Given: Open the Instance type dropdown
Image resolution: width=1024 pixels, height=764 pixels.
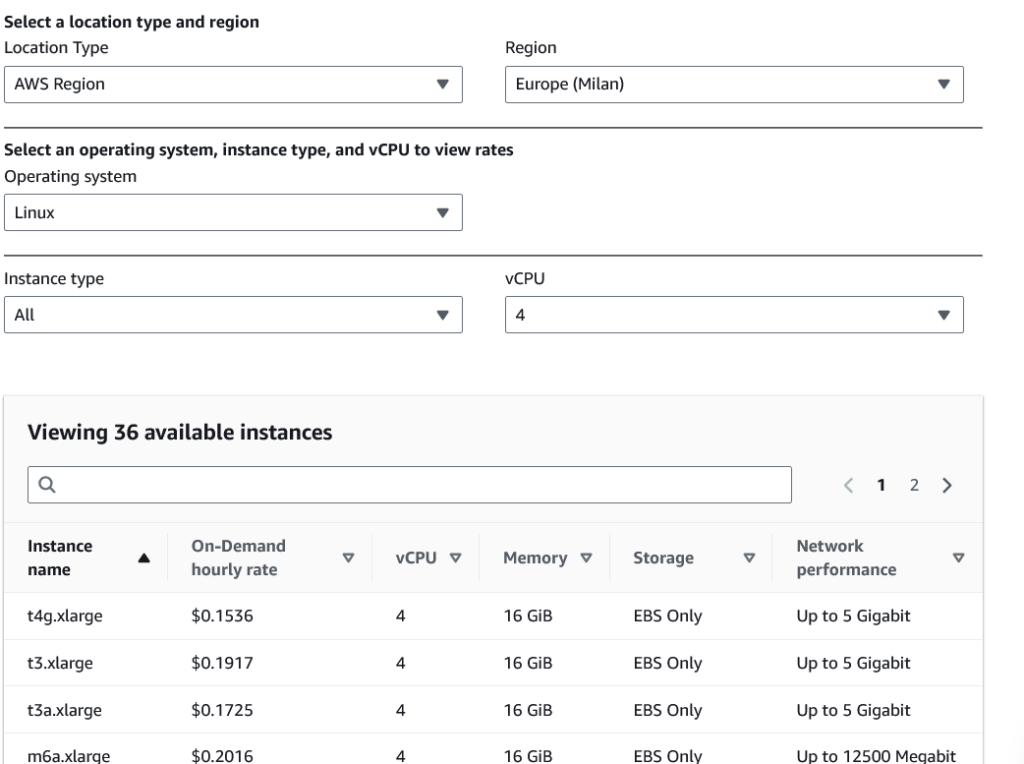Looking at the screenshot, I should point(233,315).
